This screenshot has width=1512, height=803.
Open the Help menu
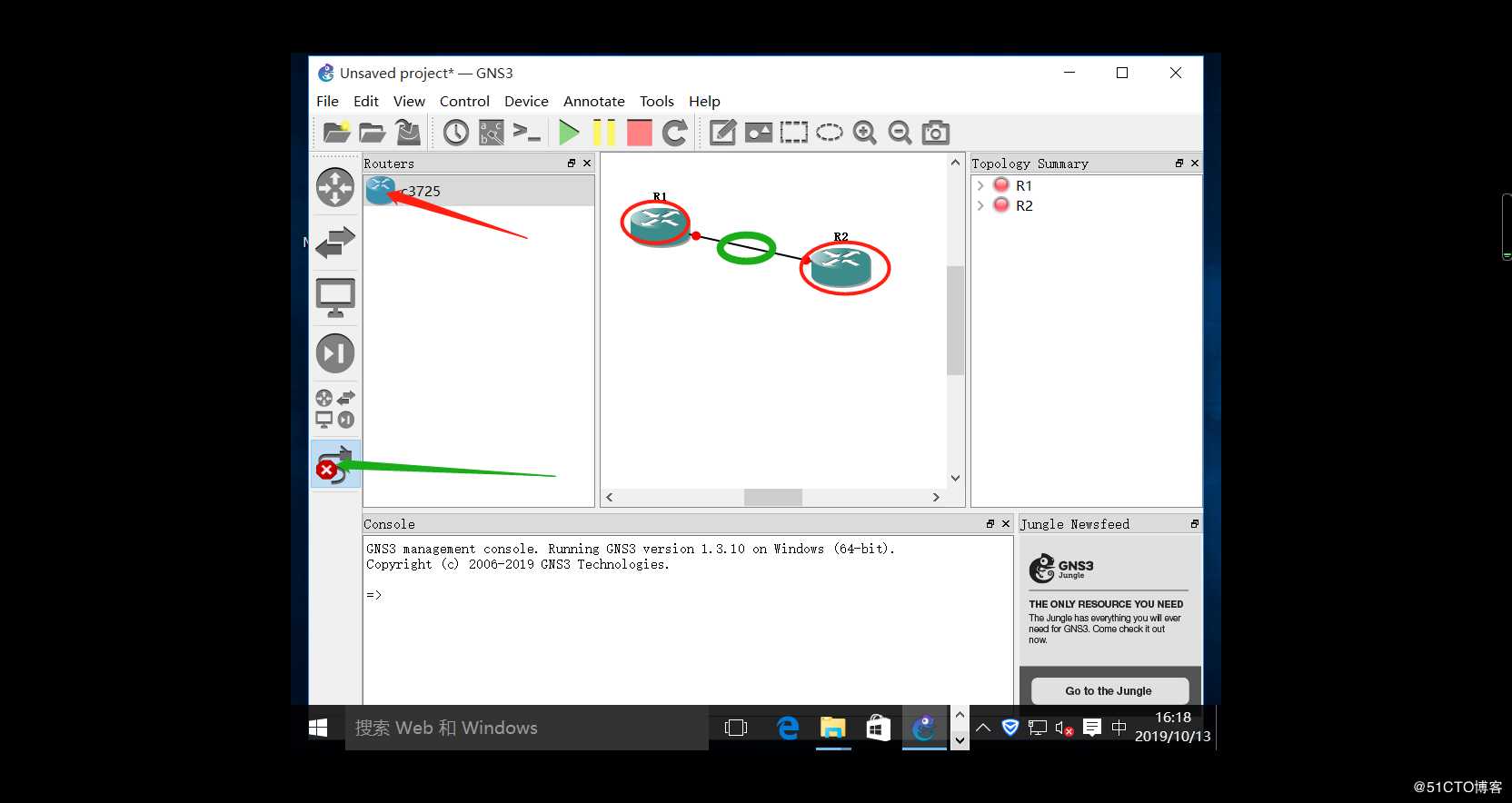(704, 101)
